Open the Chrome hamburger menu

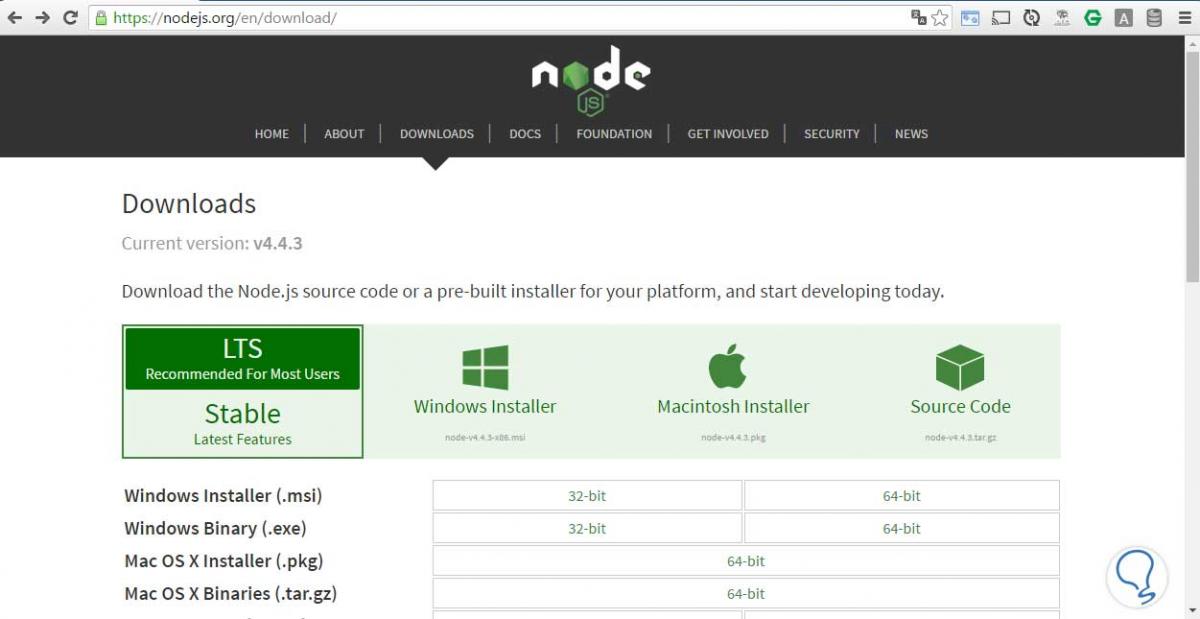click(x=1183, y=17)
